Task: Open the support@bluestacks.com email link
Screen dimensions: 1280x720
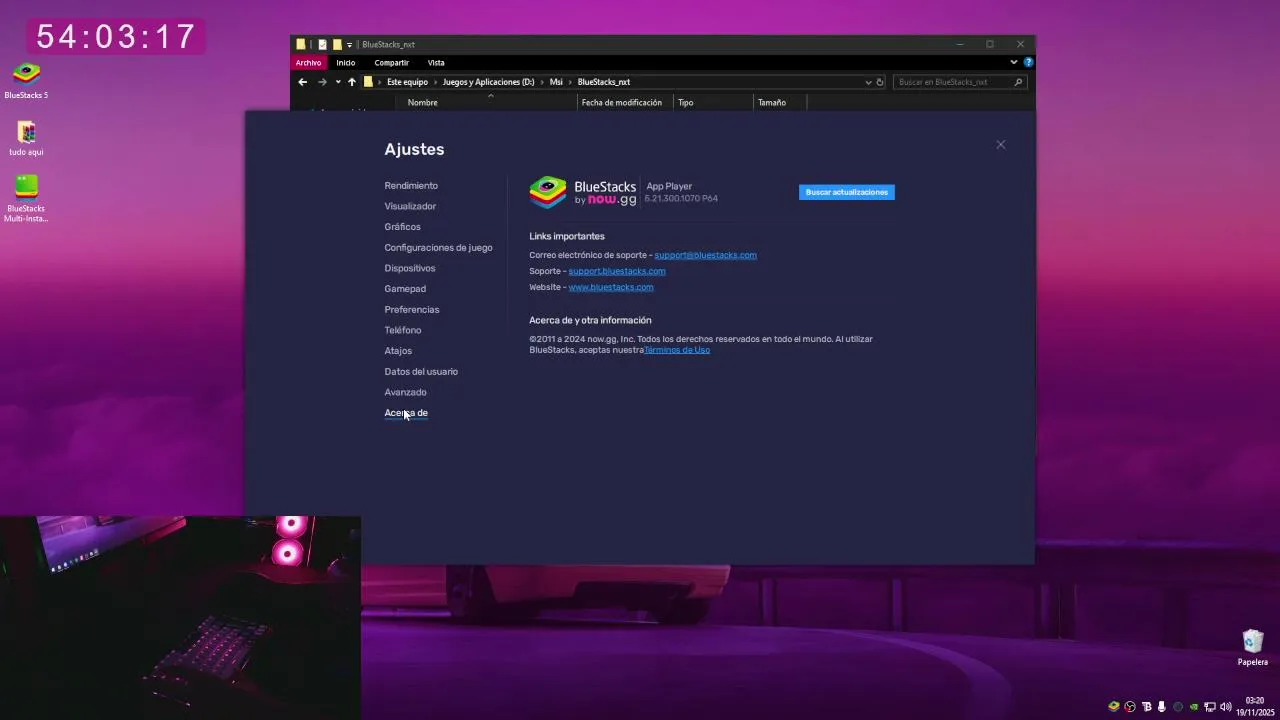Action: 705,255
